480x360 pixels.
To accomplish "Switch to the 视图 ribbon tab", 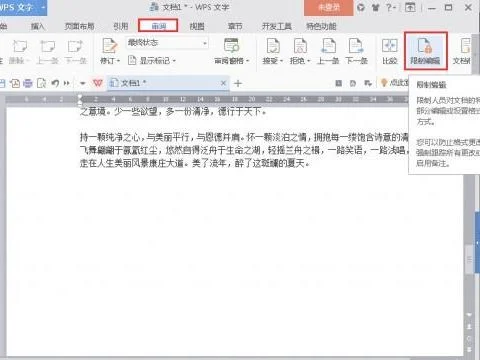I will click(x=197, y=26).
